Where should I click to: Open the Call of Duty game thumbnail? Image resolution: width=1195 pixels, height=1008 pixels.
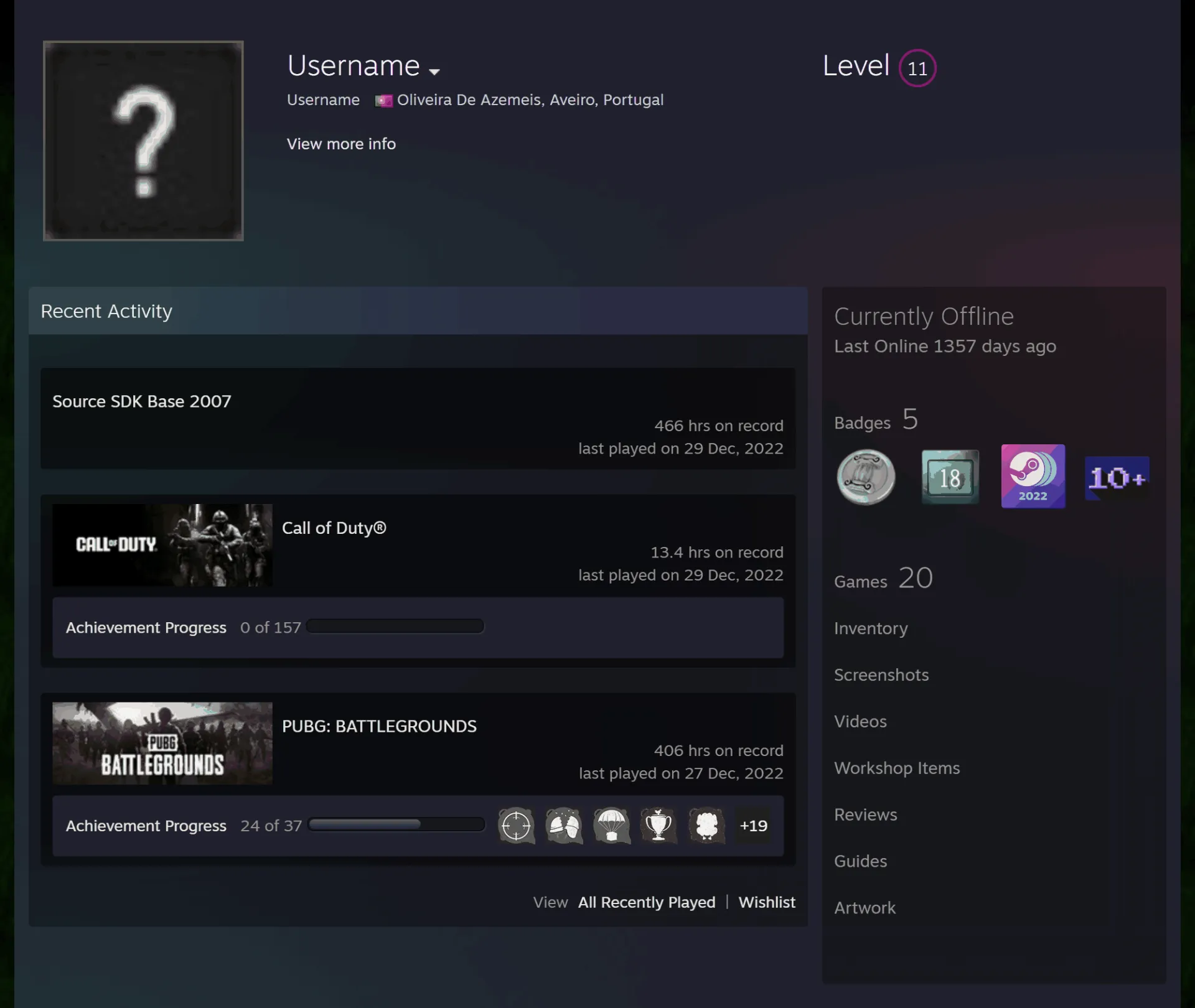pos(162,545)
